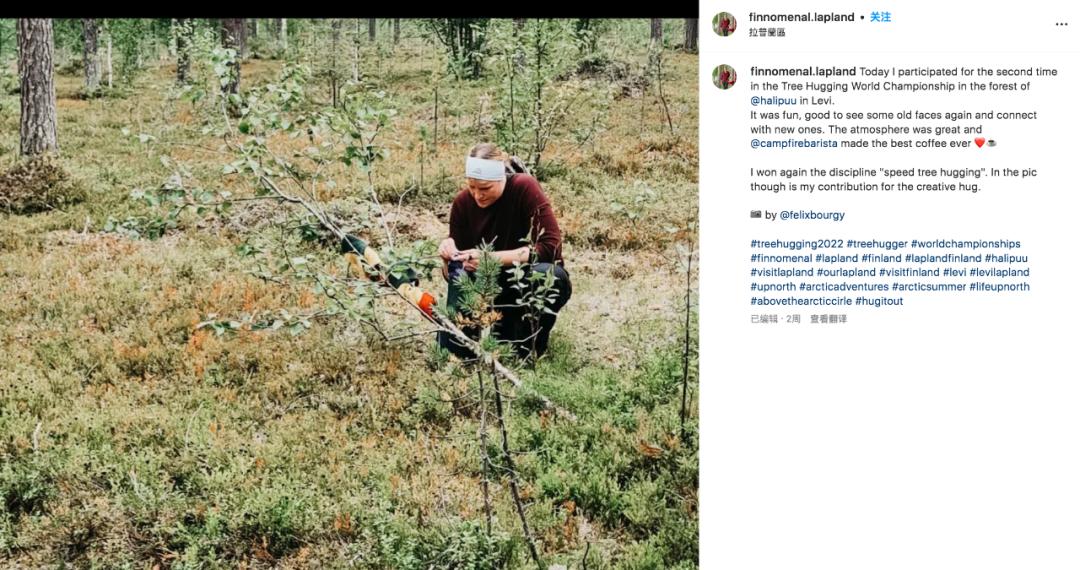Click 查看翻译 to view translation
The width and height of the screenshot is (1080, 570).
829,319
